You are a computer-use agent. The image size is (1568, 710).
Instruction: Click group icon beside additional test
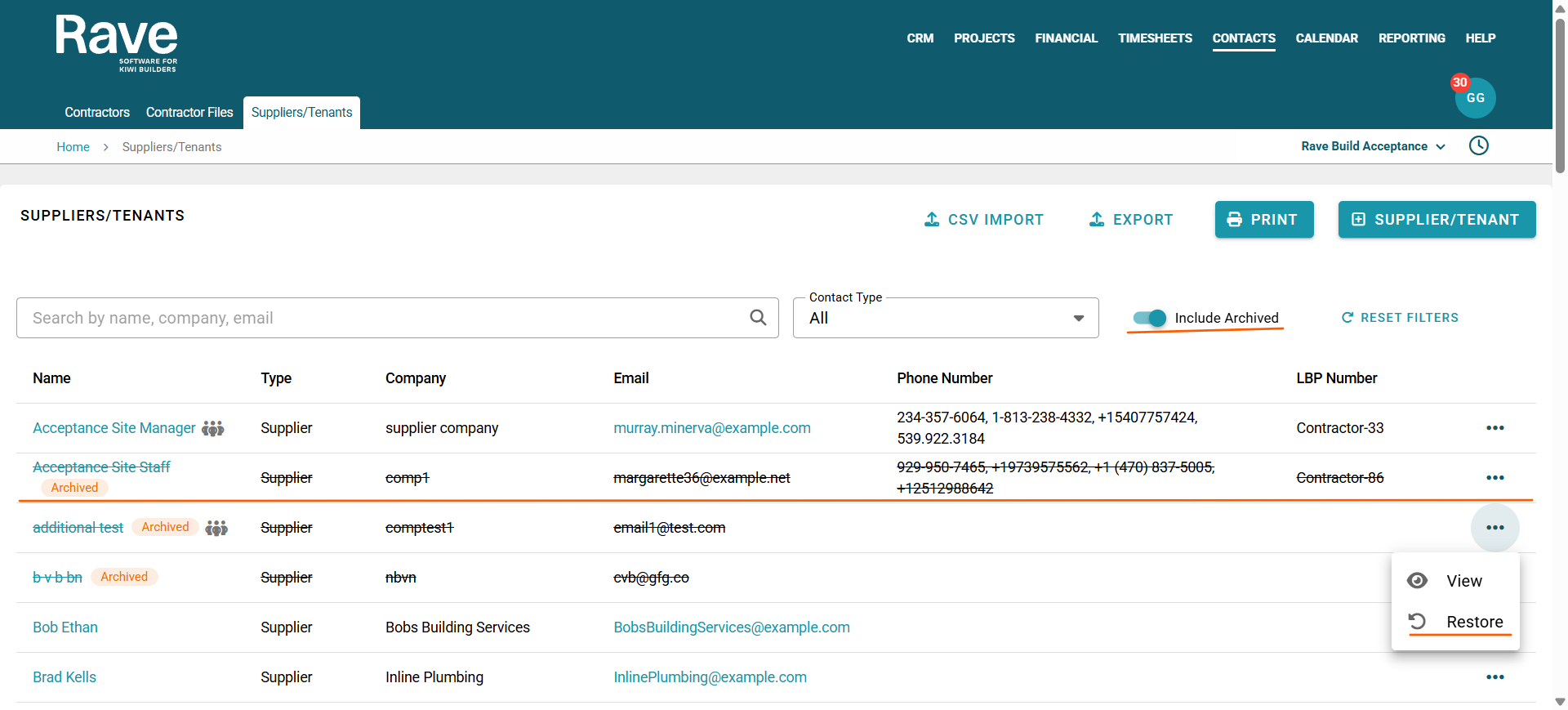click(216, 528)
